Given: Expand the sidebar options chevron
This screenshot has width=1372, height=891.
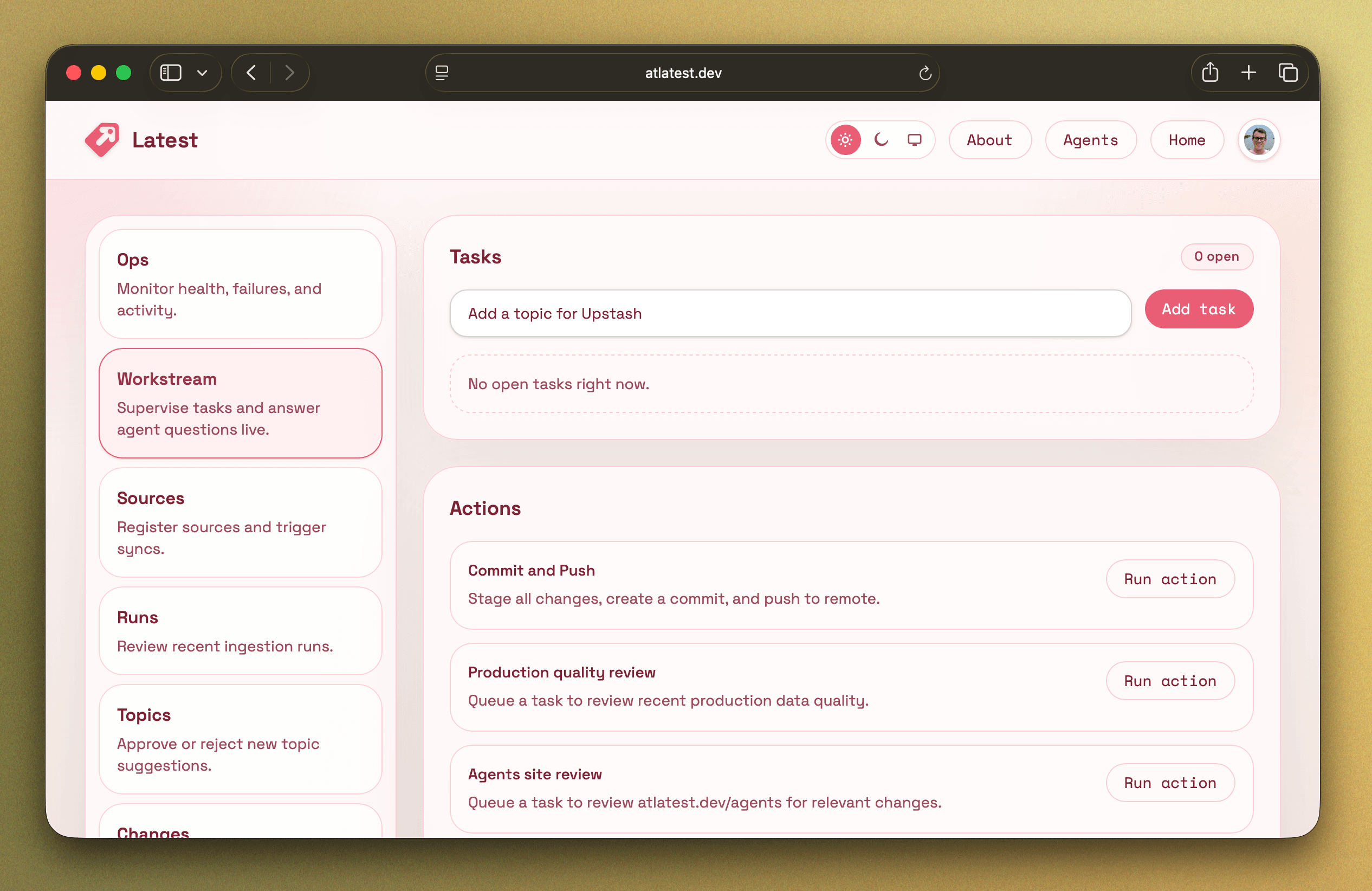Looking at the screenshot, I should tap(201, 73).
